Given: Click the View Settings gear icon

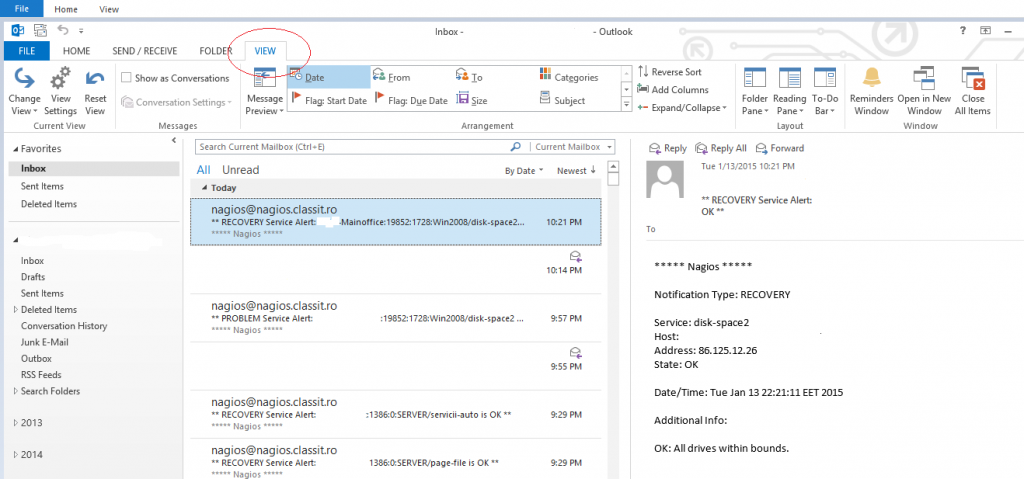Looking at the screenshot, I should tap(60, 80).
